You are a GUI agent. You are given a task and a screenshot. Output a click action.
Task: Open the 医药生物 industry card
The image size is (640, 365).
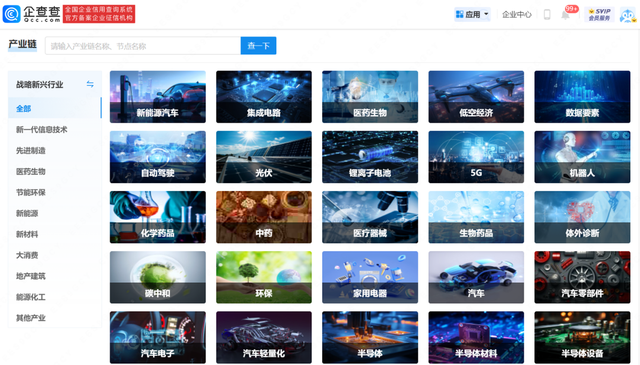pyautogui.click(x=370, y=97)
